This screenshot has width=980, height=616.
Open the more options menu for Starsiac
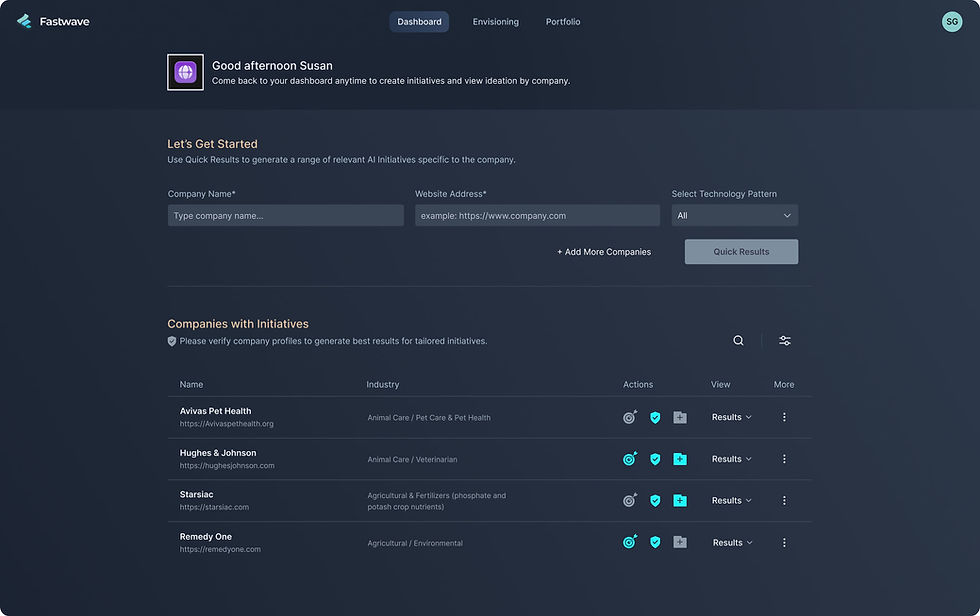784,500
